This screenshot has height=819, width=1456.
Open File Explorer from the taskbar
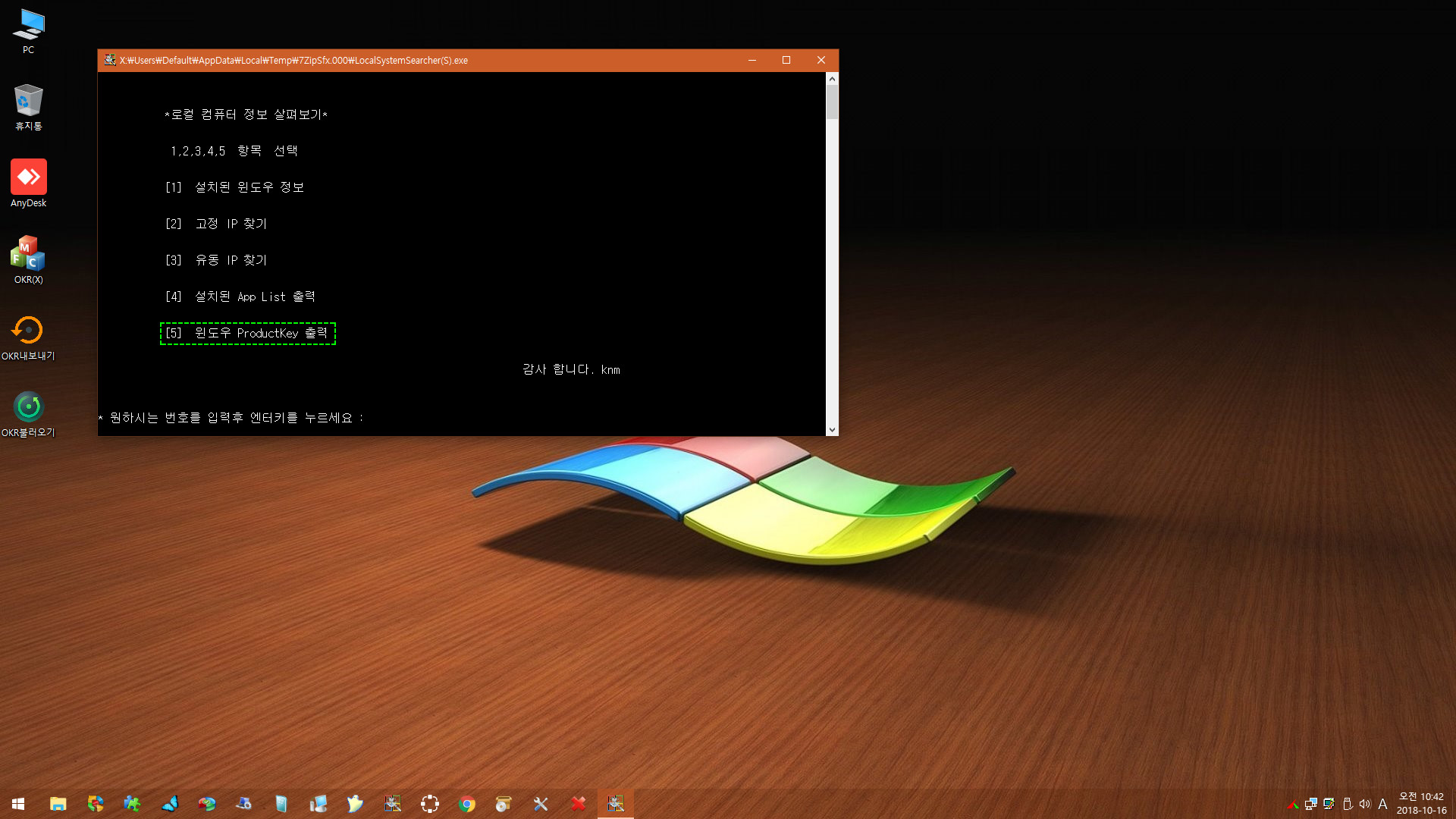(58, 804)
